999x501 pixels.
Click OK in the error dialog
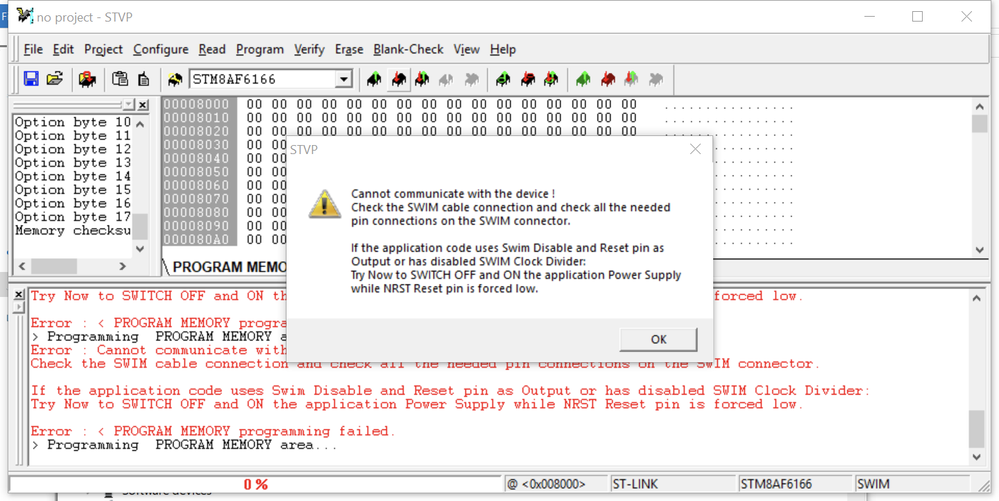point(658,340)
